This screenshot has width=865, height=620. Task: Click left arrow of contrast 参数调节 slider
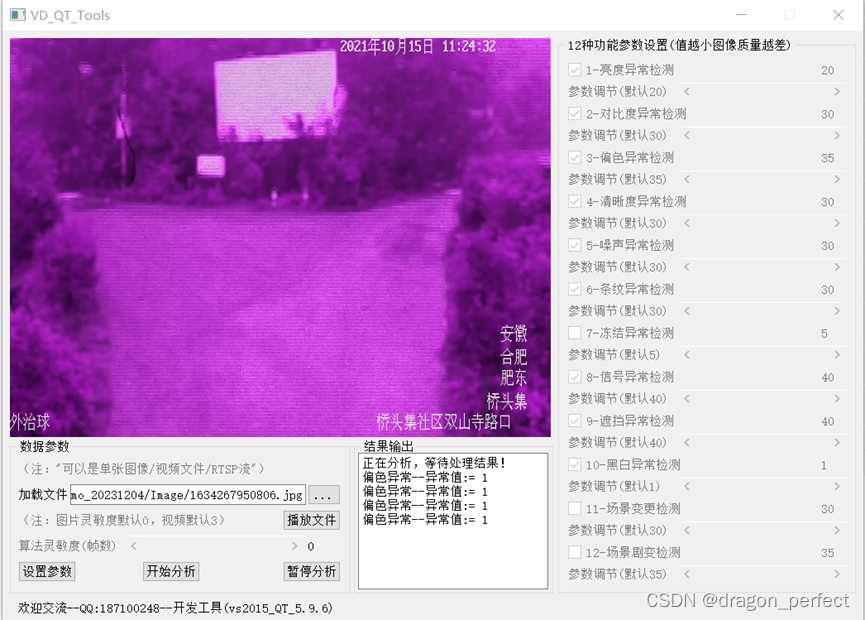(x=687, y=135)
